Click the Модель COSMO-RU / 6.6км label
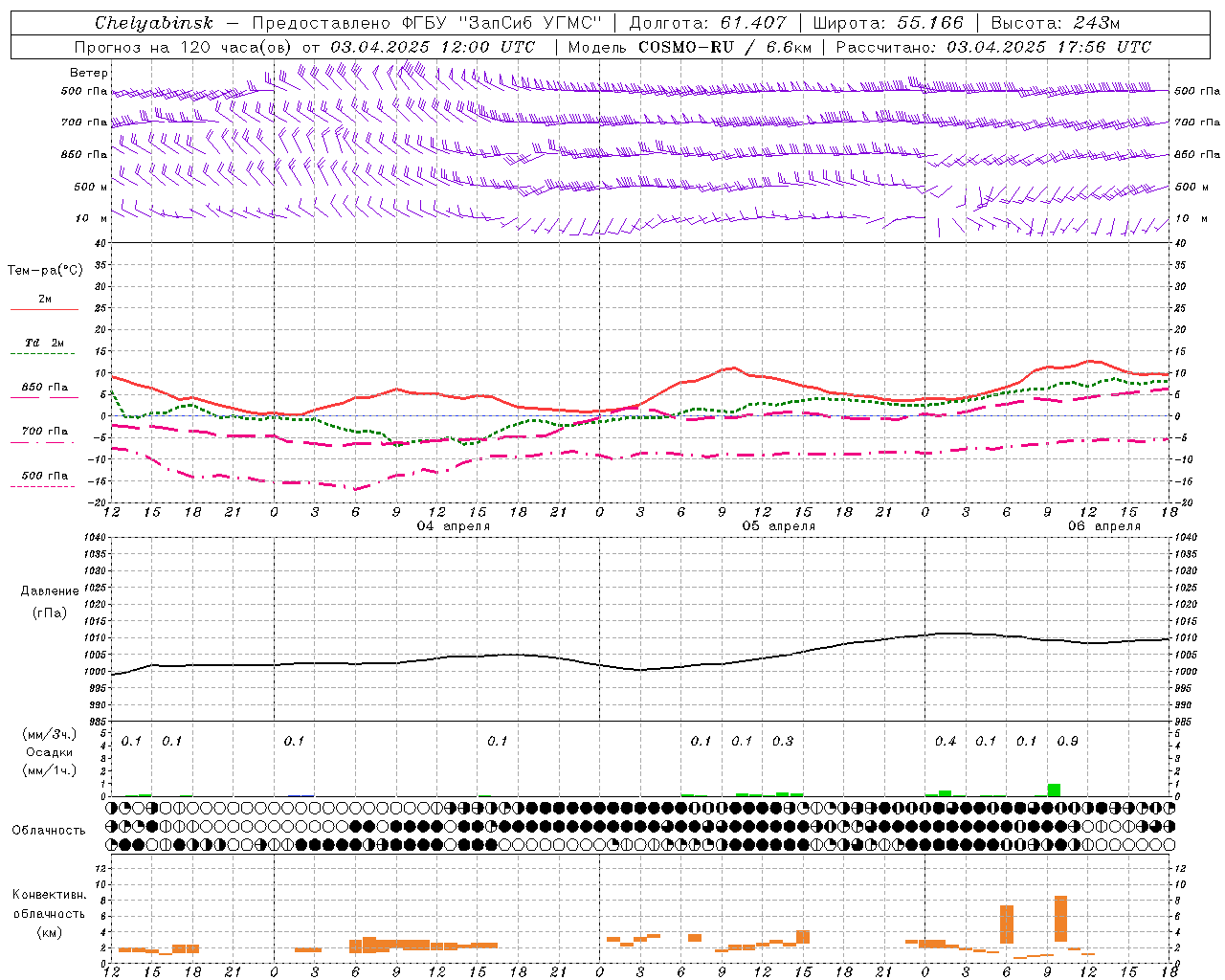Screen dimensions: 1225x980 pos(690,47)
